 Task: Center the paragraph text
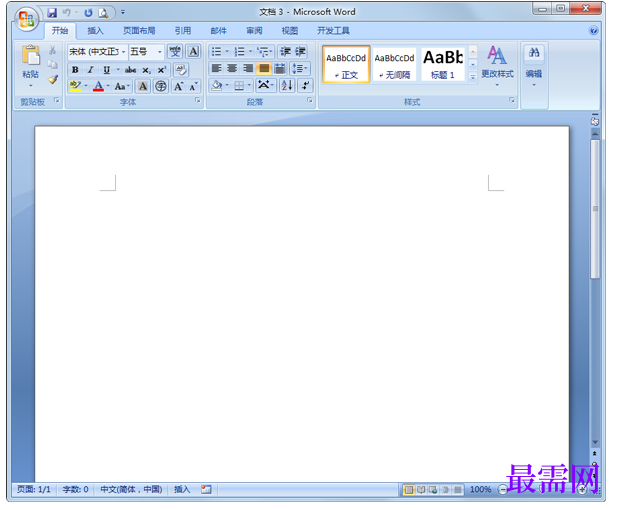[232, 69]
